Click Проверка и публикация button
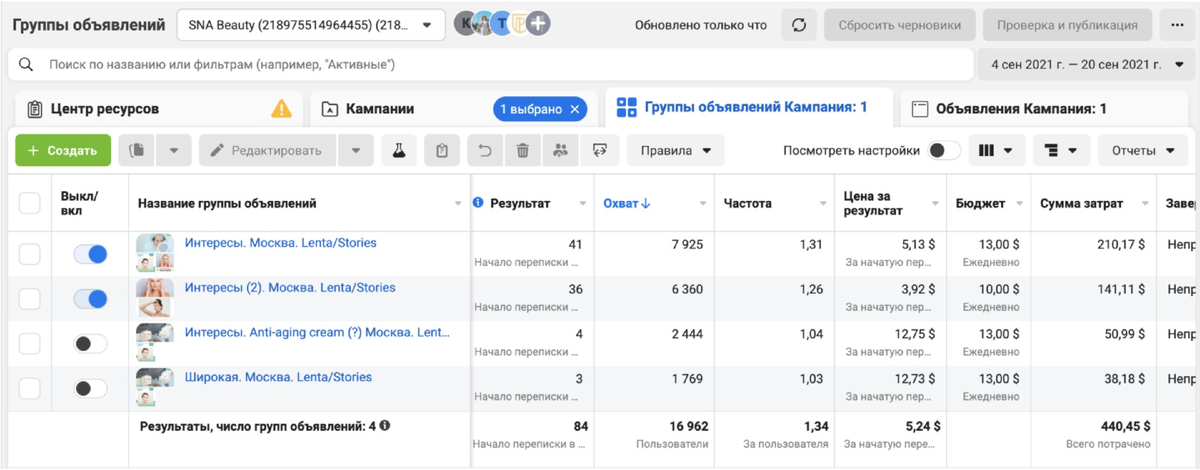Screen dimensions: 1200x470 [x=1068, y=25]
